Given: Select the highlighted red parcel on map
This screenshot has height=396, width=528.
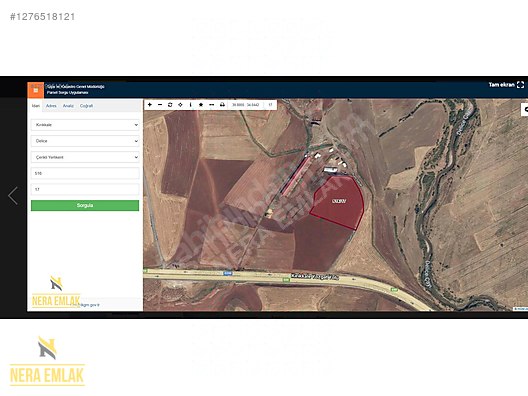Looking at the screenshot, I should (x=338, y=201).
